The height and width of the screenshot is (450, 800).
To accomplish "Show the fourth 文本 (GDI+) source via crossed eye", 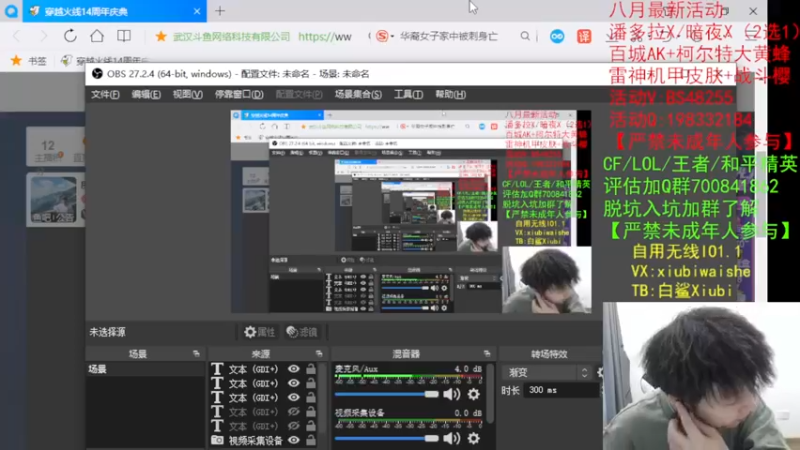I will coord(293,412).
